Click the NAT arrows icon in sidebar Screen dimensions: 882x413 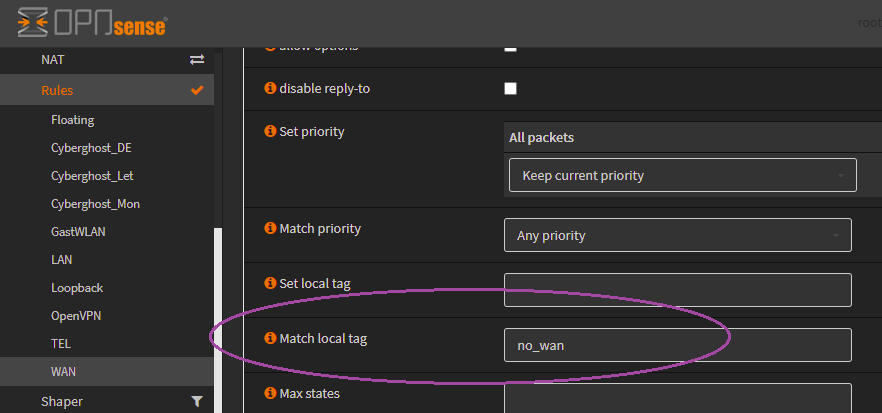[197, 60]
